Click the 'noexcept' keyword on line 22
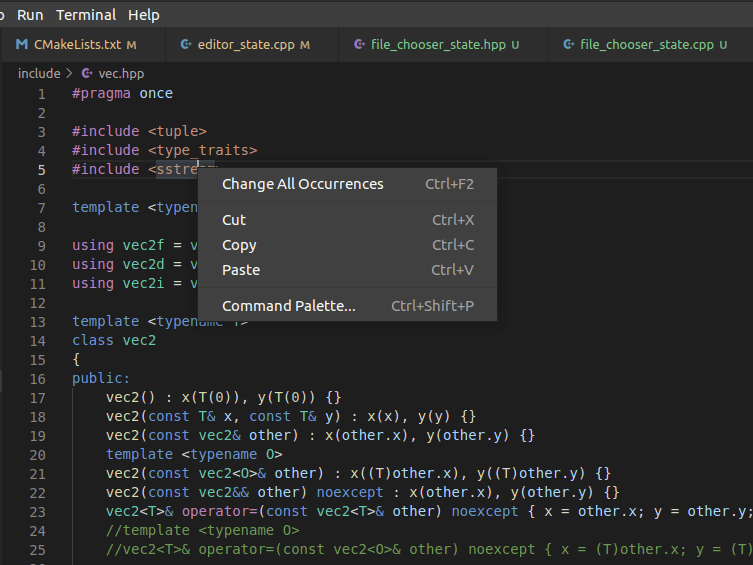Screen dimensions: 753x565 point(350,492)
